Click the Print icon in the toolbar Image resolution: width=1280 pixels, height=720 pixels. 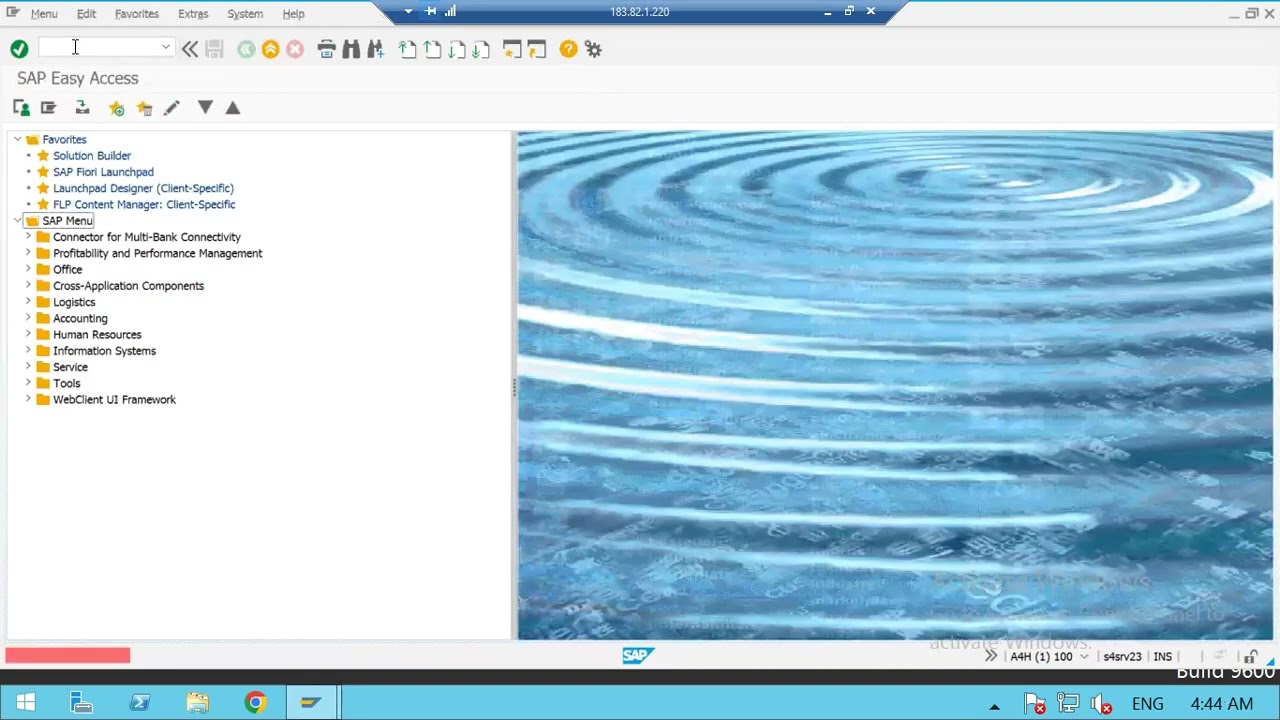pyautogui.click(x=326, y=49)
